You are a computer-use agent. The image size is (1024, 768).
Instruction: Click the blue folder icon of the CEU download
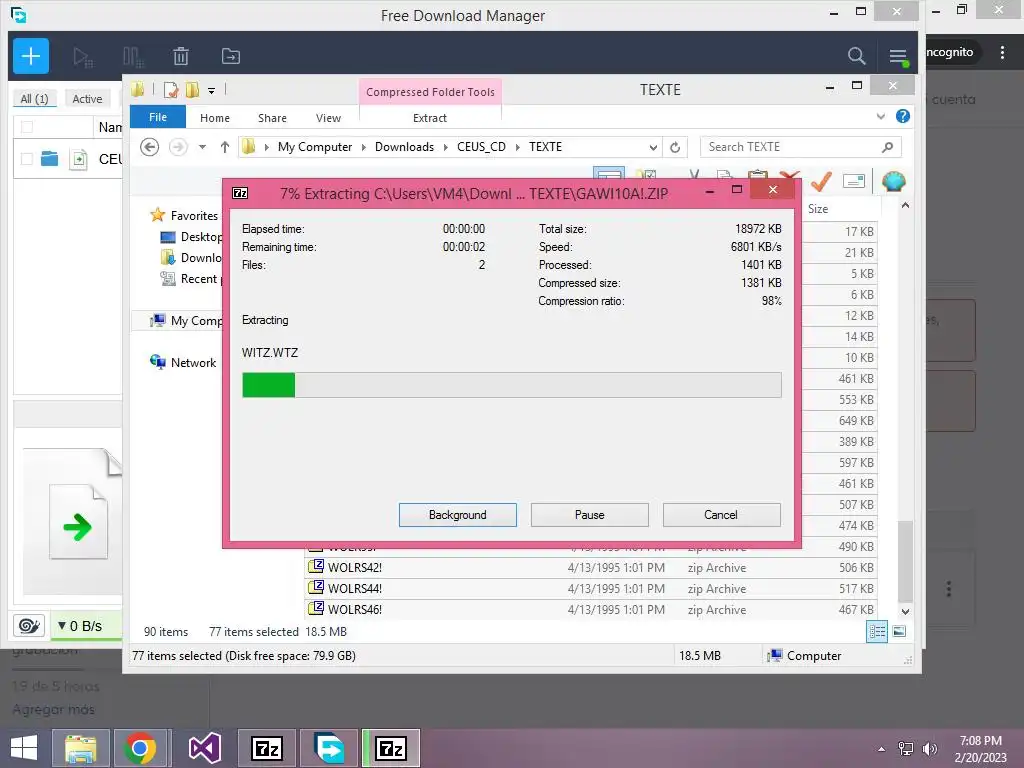(50, 158)
